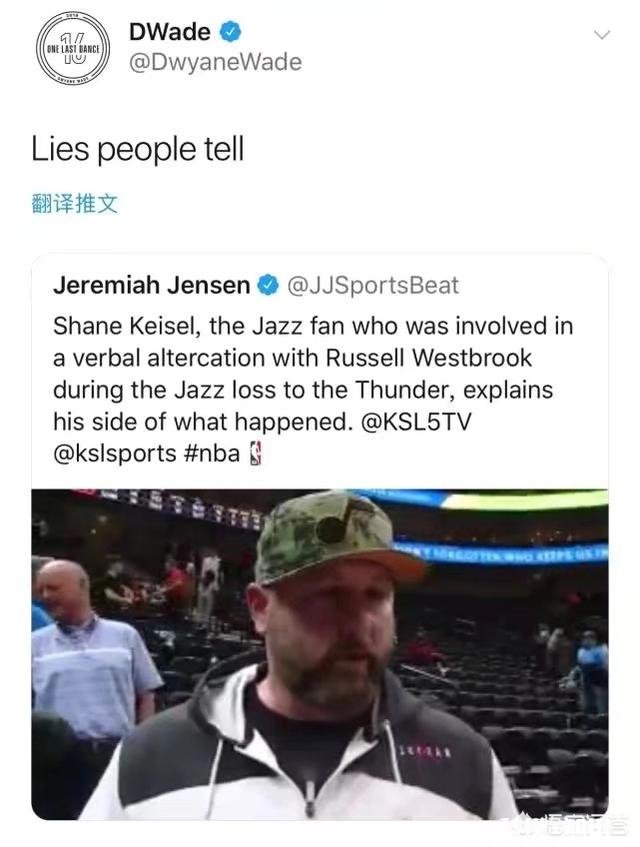Click DWade's blue verified badge
This screenshot has height=847, width=640.
230,32
